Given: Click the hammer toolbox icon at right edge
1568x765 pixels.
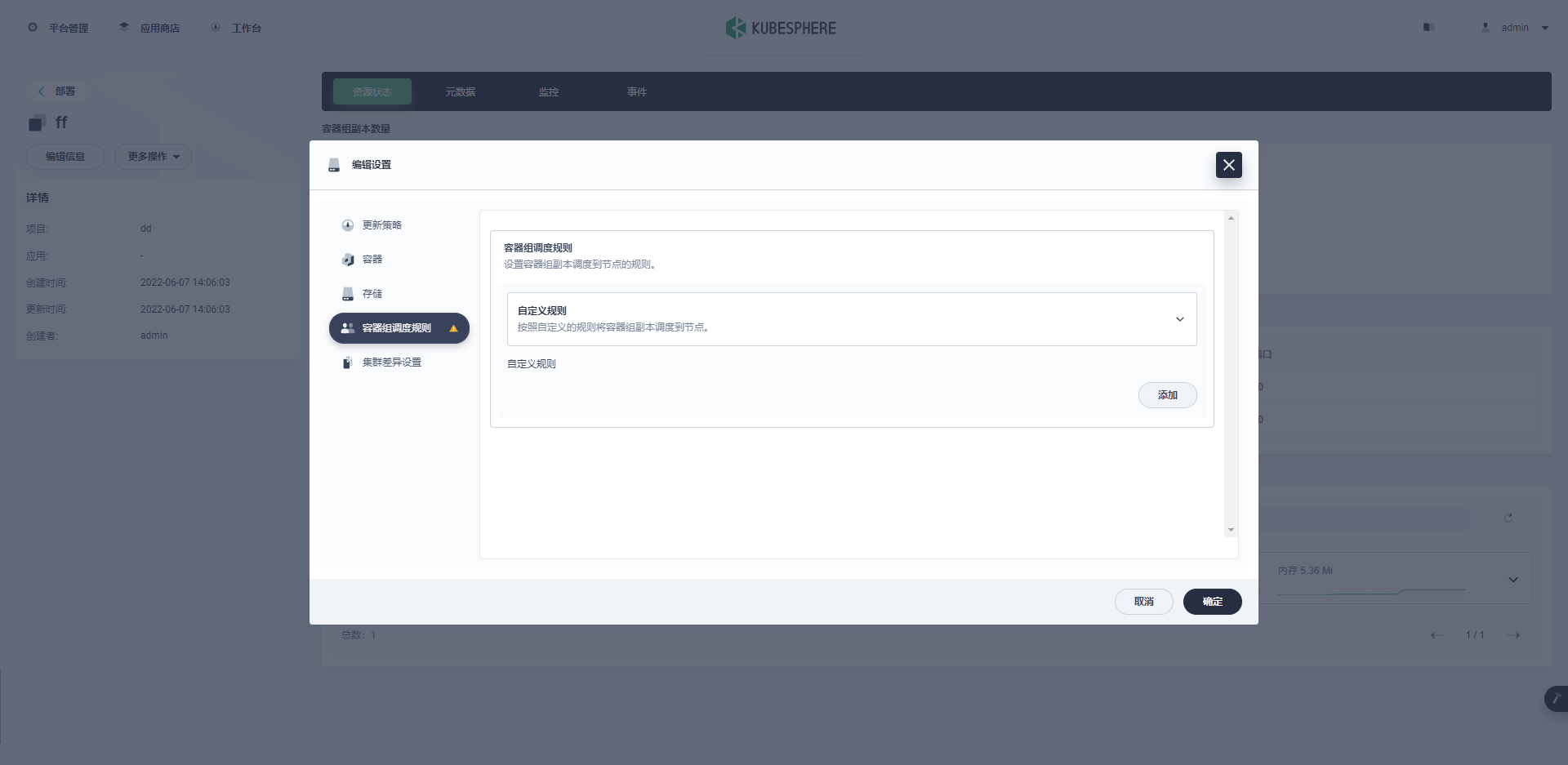Looking at the screenshot, I should coord(1556,699).
